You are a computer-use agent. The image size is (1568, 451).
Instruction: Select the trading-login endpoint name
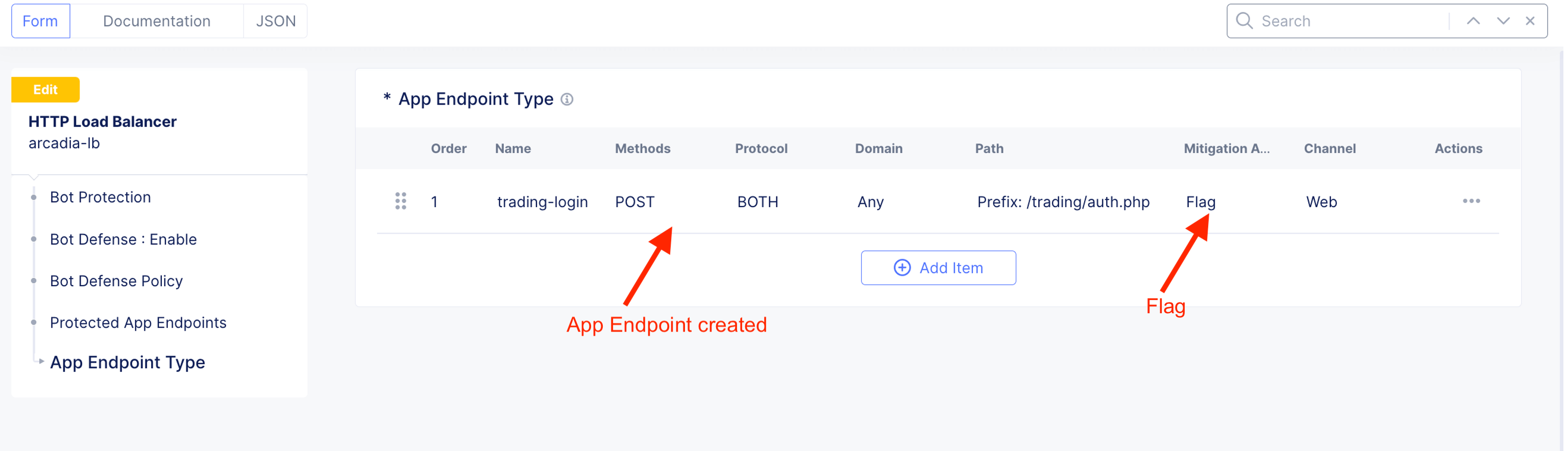tap(542, 202)
